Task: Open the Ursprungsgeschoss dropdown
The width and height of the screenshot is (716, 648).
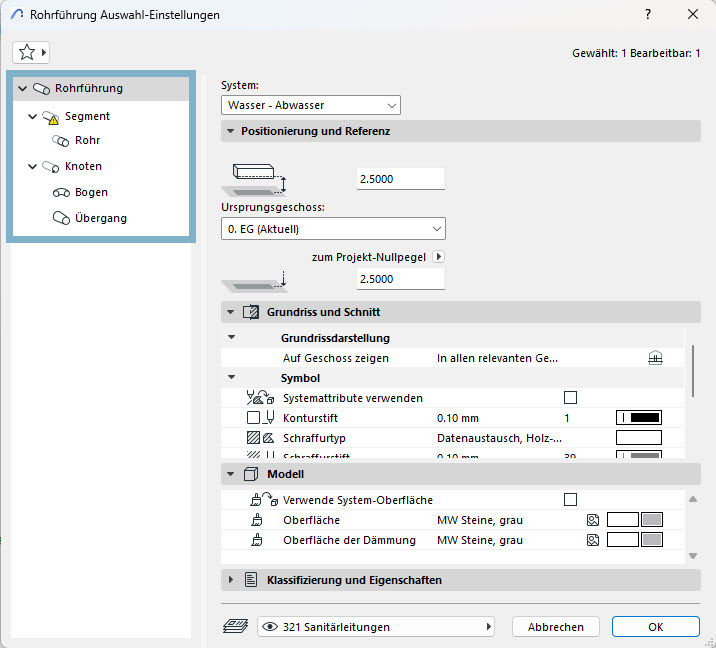Action: pos(333,228)
